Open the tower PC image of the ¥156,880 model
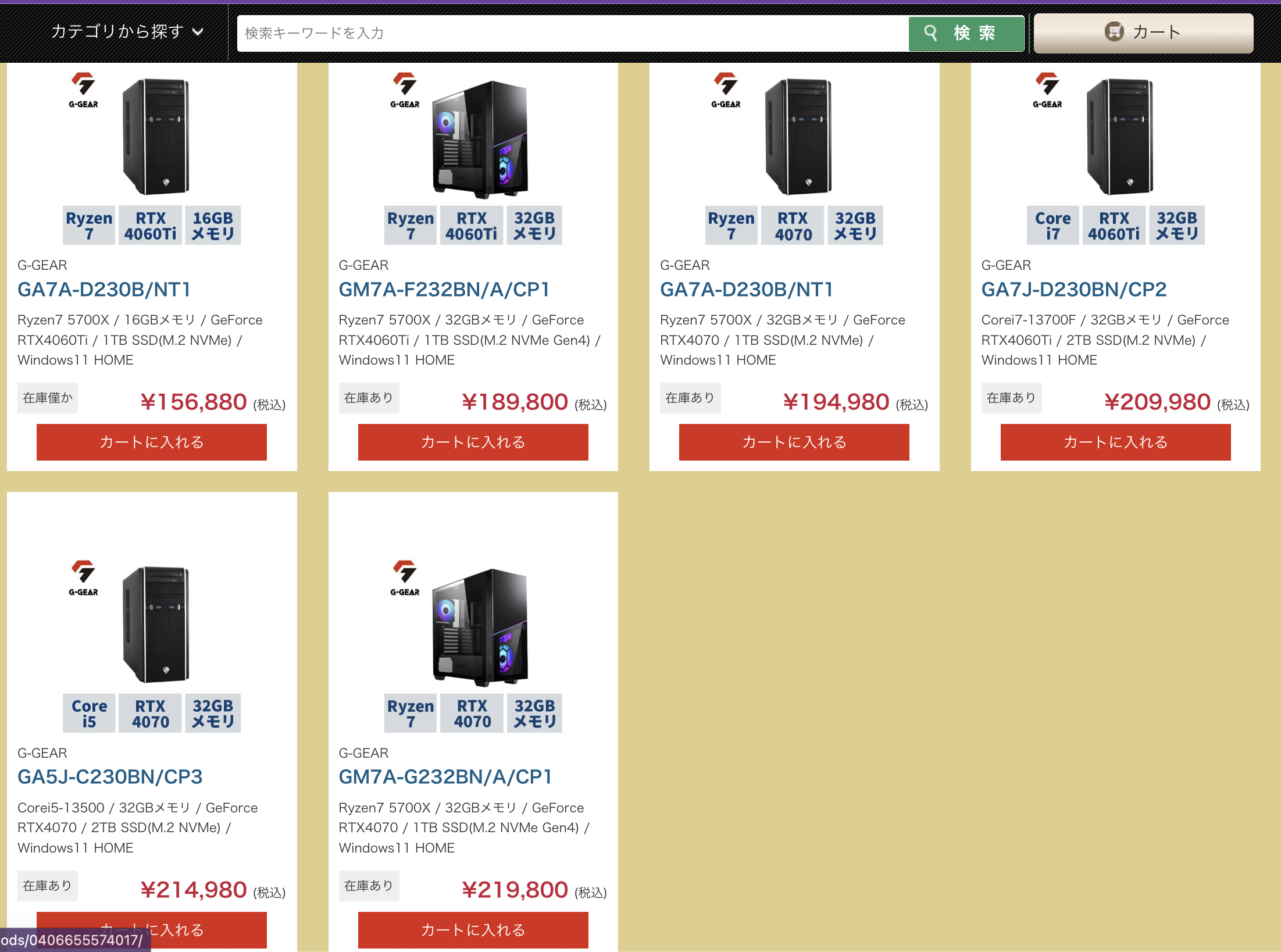 pos(156,137)
